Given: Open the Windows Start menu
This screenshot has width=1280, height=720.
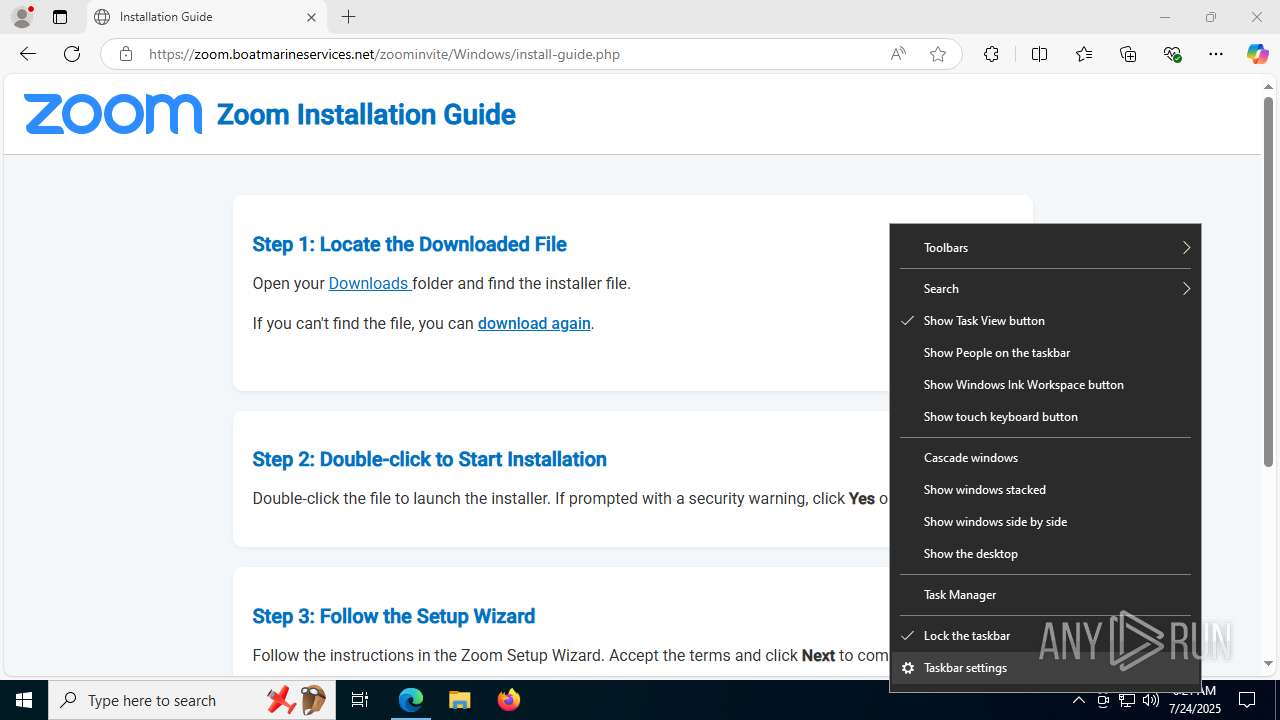Looking at the screenshot, I should [x=24, y=700].
